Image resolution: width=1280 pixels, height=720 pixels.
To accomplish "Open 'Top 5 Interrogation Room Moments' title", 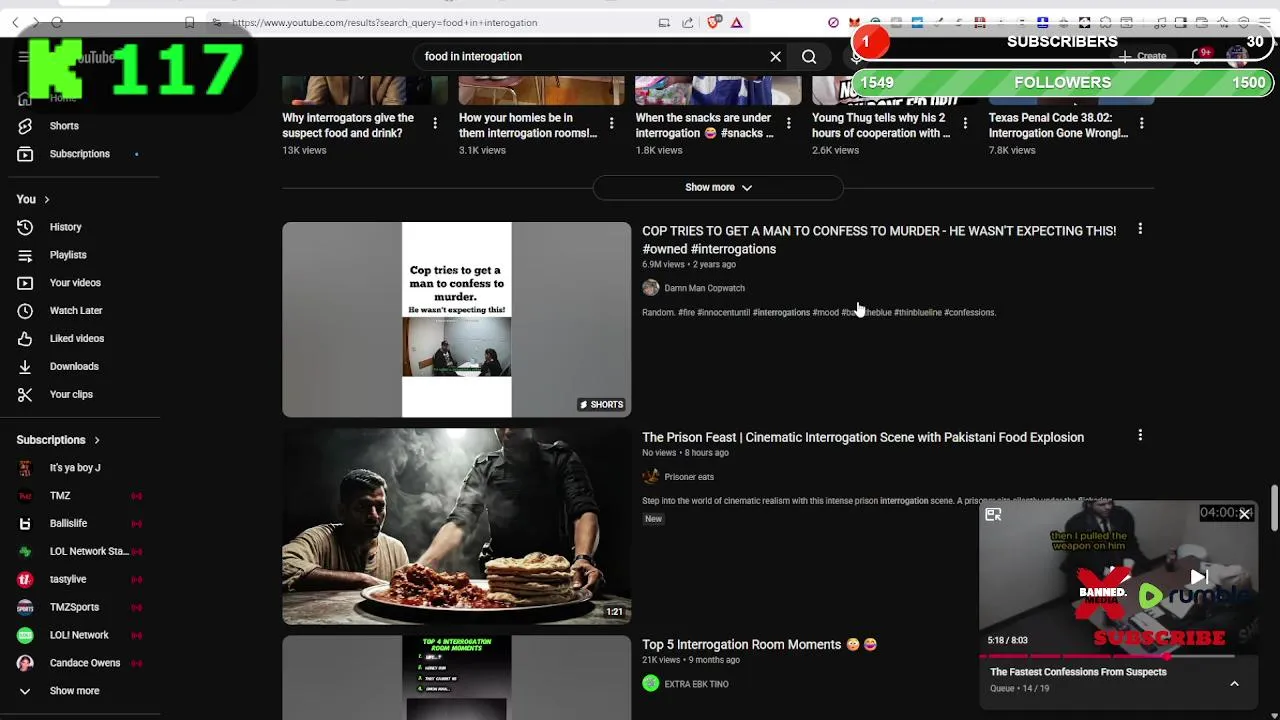I will pyautogui.click(x=759, y=645).
